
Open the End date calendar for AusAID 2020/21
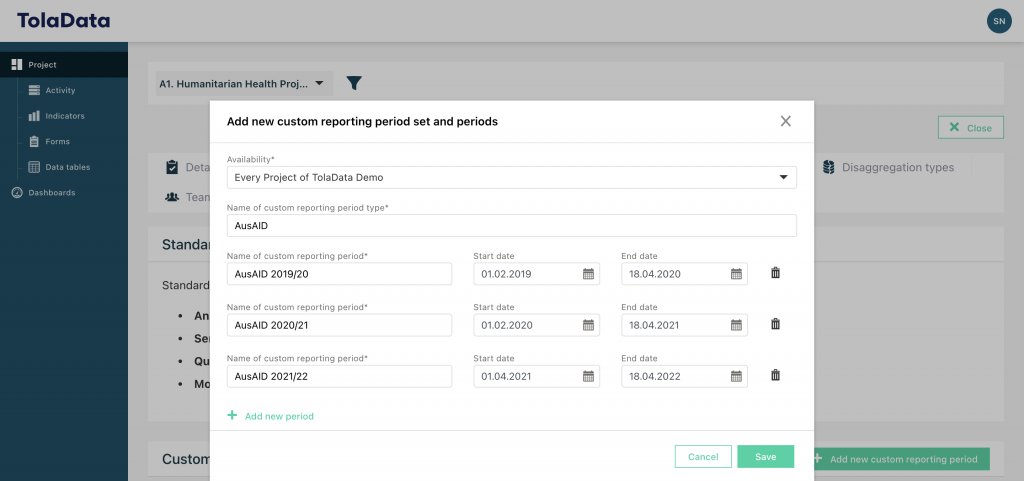pos(736,325)
